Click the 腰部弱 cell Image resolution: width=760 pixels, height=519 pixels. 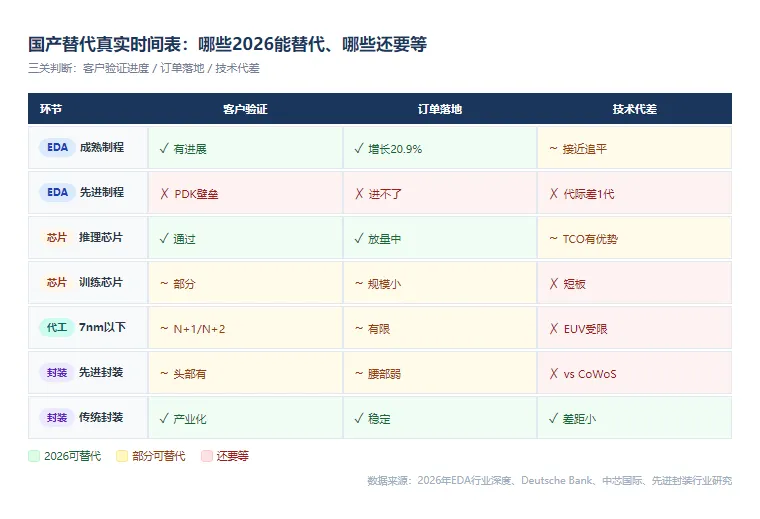tap(440, 374)
